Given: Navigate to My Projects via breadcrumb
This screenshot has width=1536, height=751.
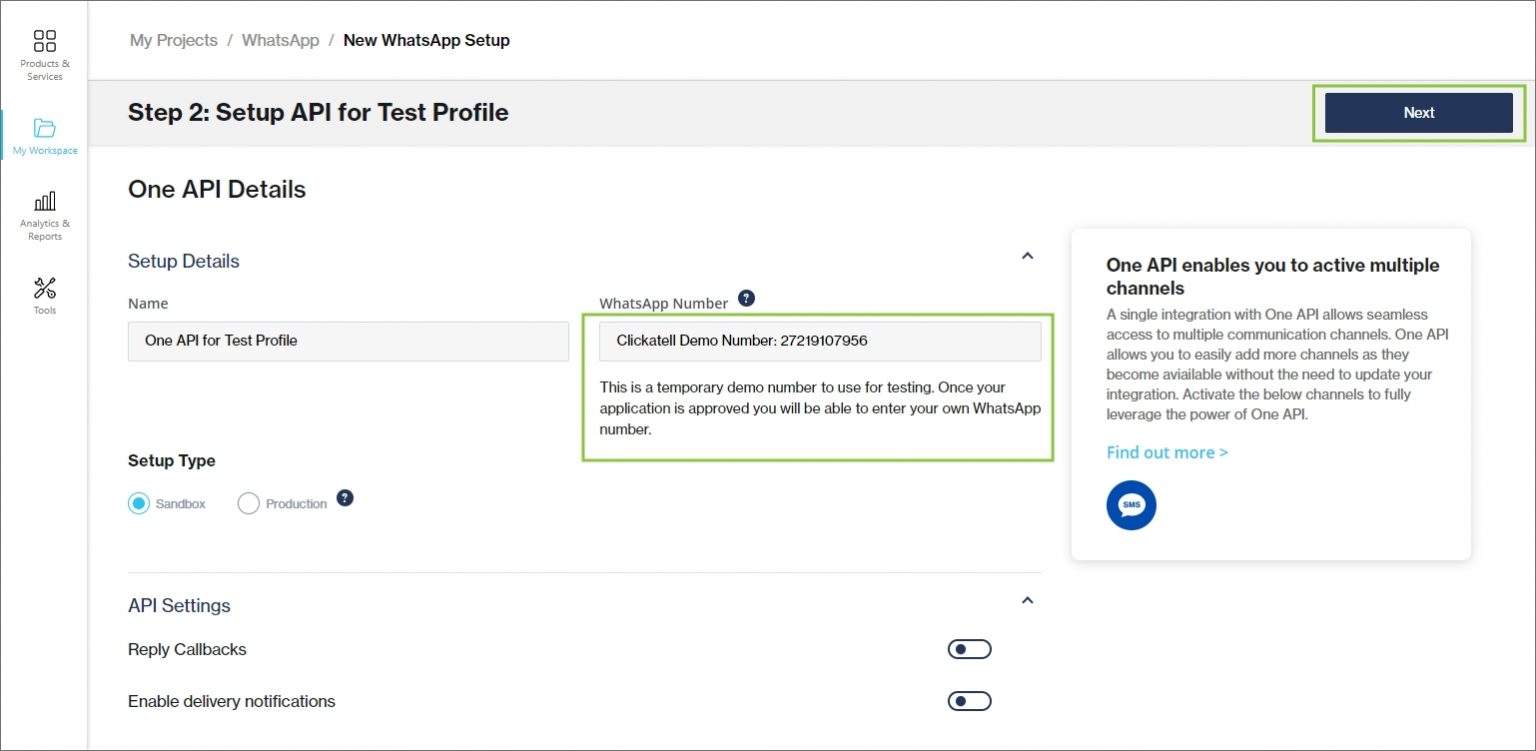Looking at the screenshot, I should point(172,40).
